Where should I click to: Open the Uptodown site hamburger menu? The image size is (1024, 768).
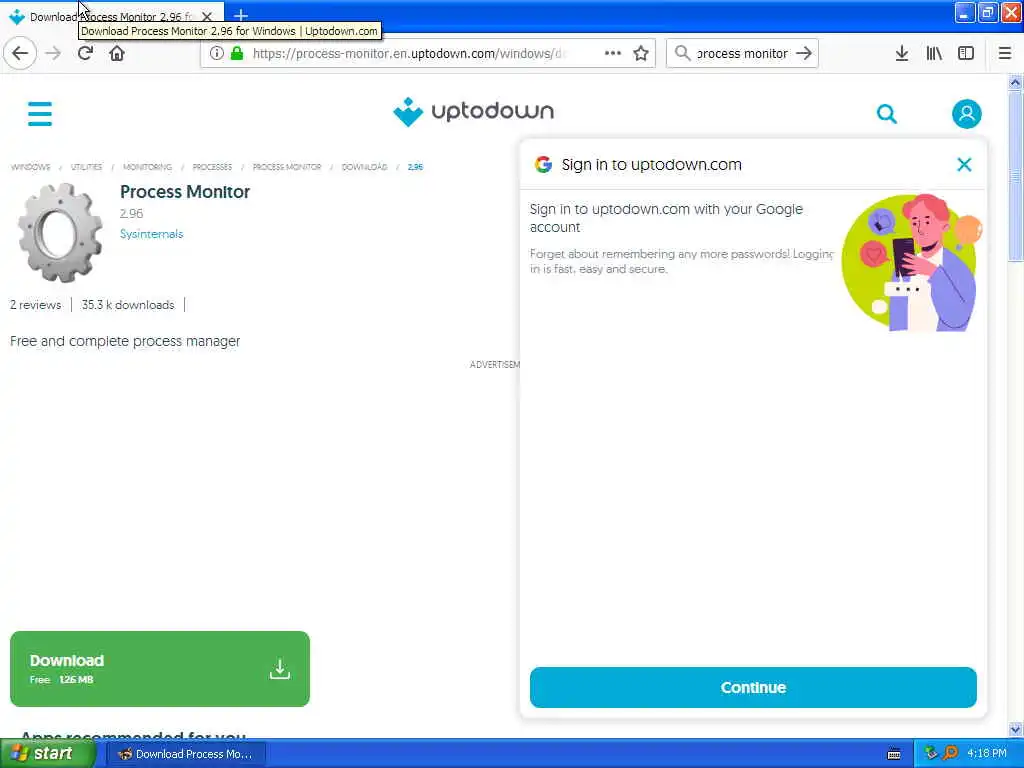tap(40, 114)
